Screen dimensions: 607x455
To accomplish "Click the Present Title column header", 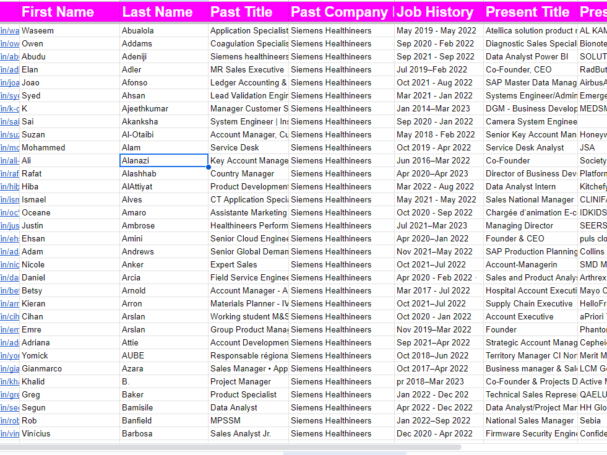I will (x=527, y=12).
